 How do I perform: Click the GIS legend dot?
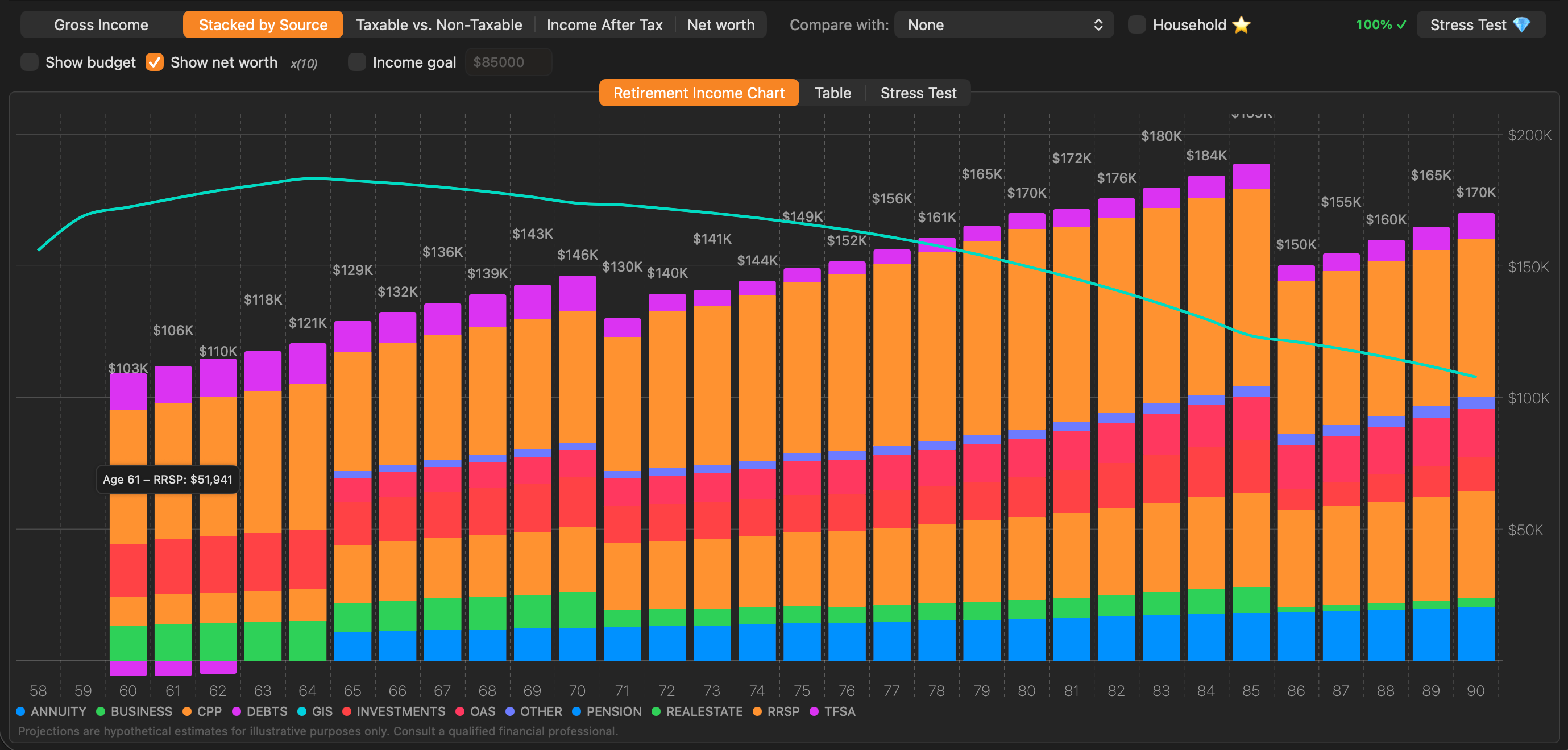point(302,711)
